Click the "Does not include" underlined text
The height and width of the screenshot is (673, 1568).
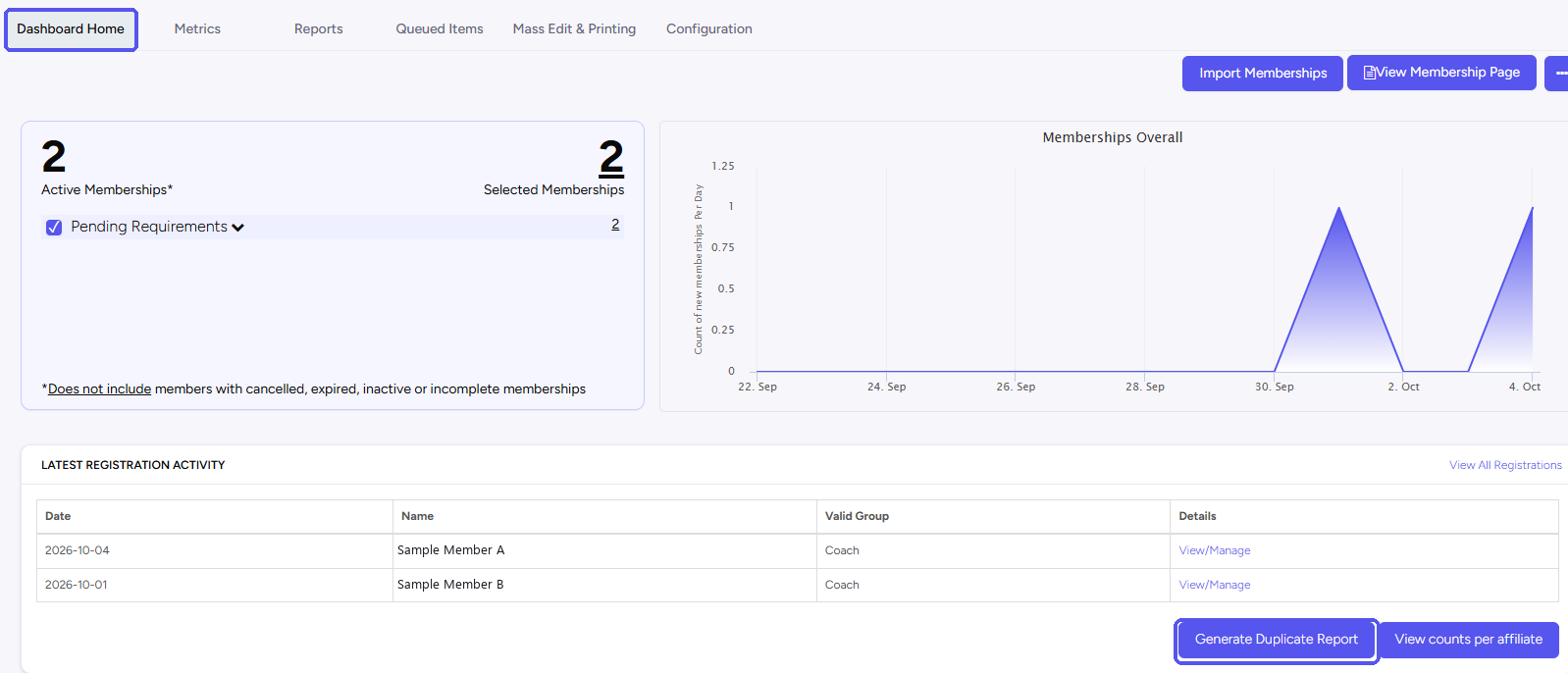(99, 389)
